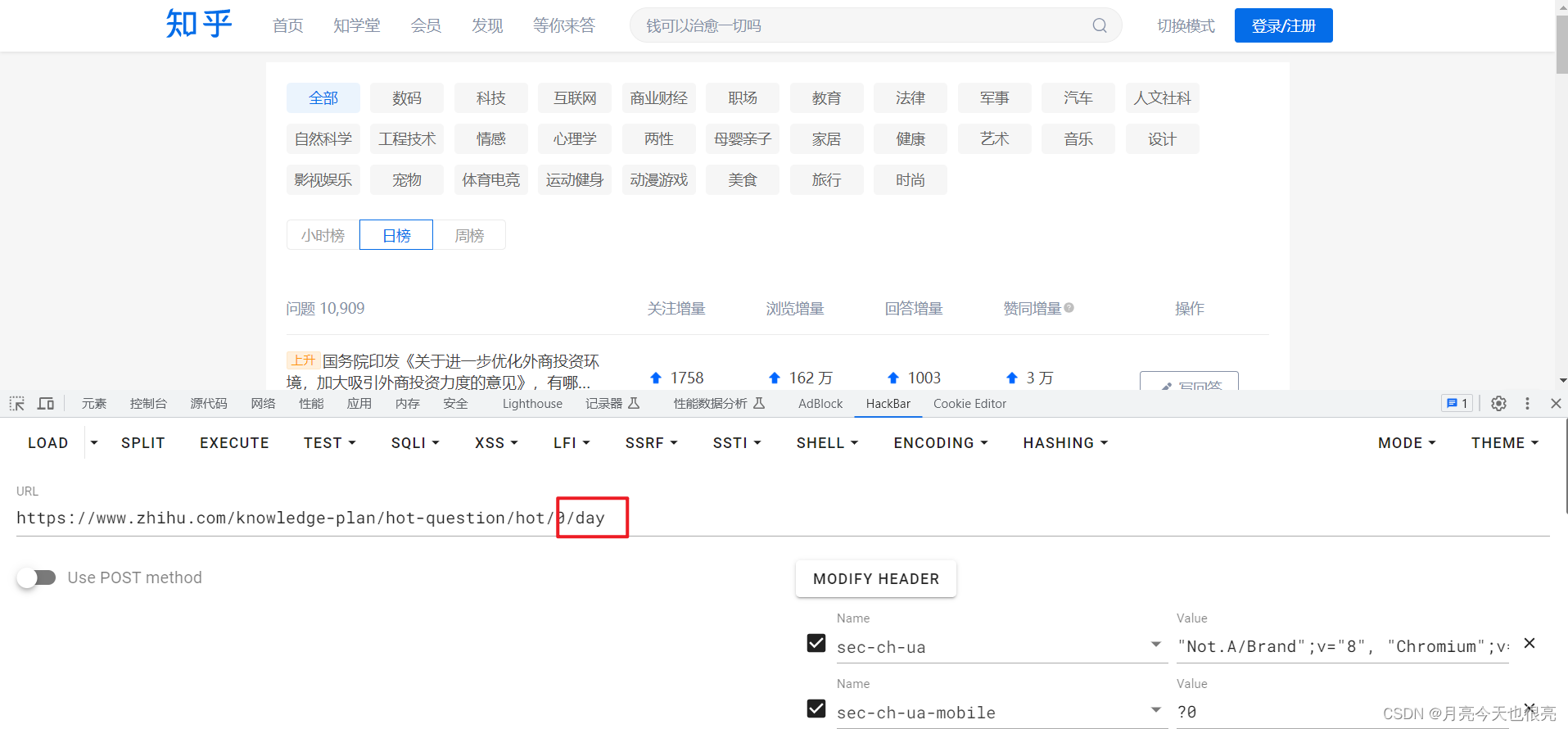Select the 全部 category filter
Image resolution: width=1568 pixels, height=729 pixels.
click(x=323, y=97)
